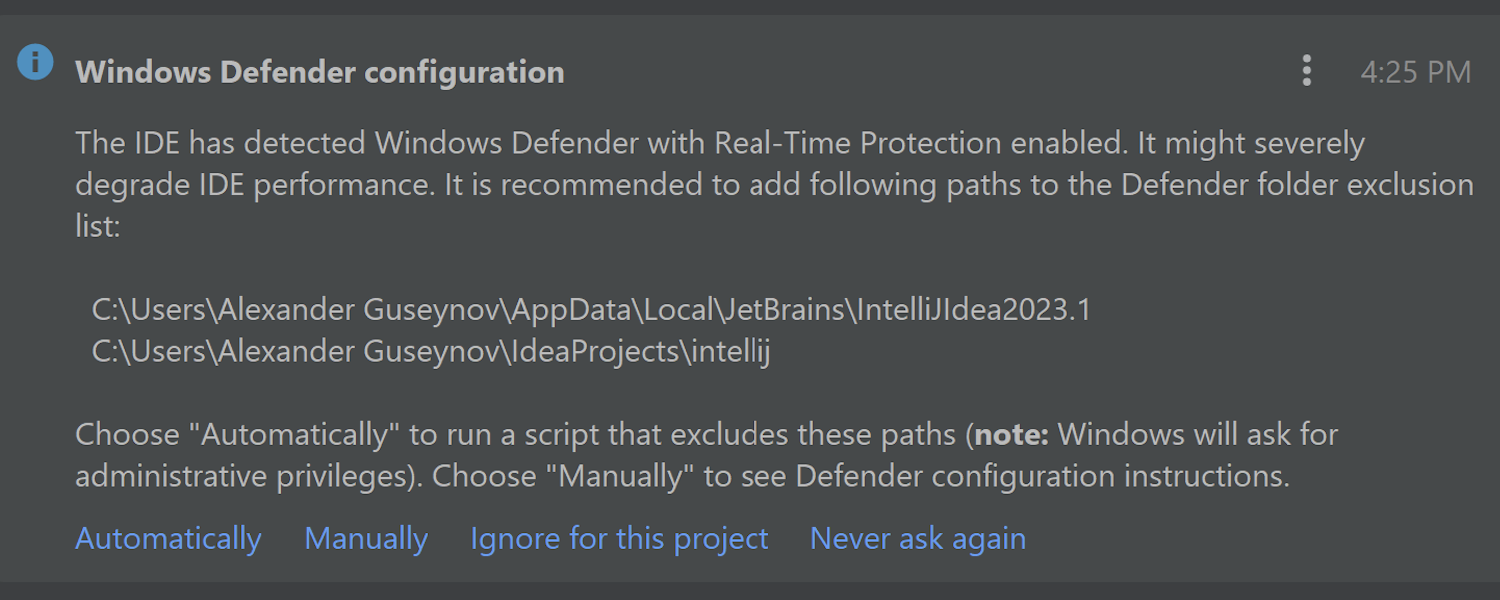Viewport: 1500px width, 600px height.
Task: Click the phrase "Defender folder exclusion"
Action: click(1297, 185)
